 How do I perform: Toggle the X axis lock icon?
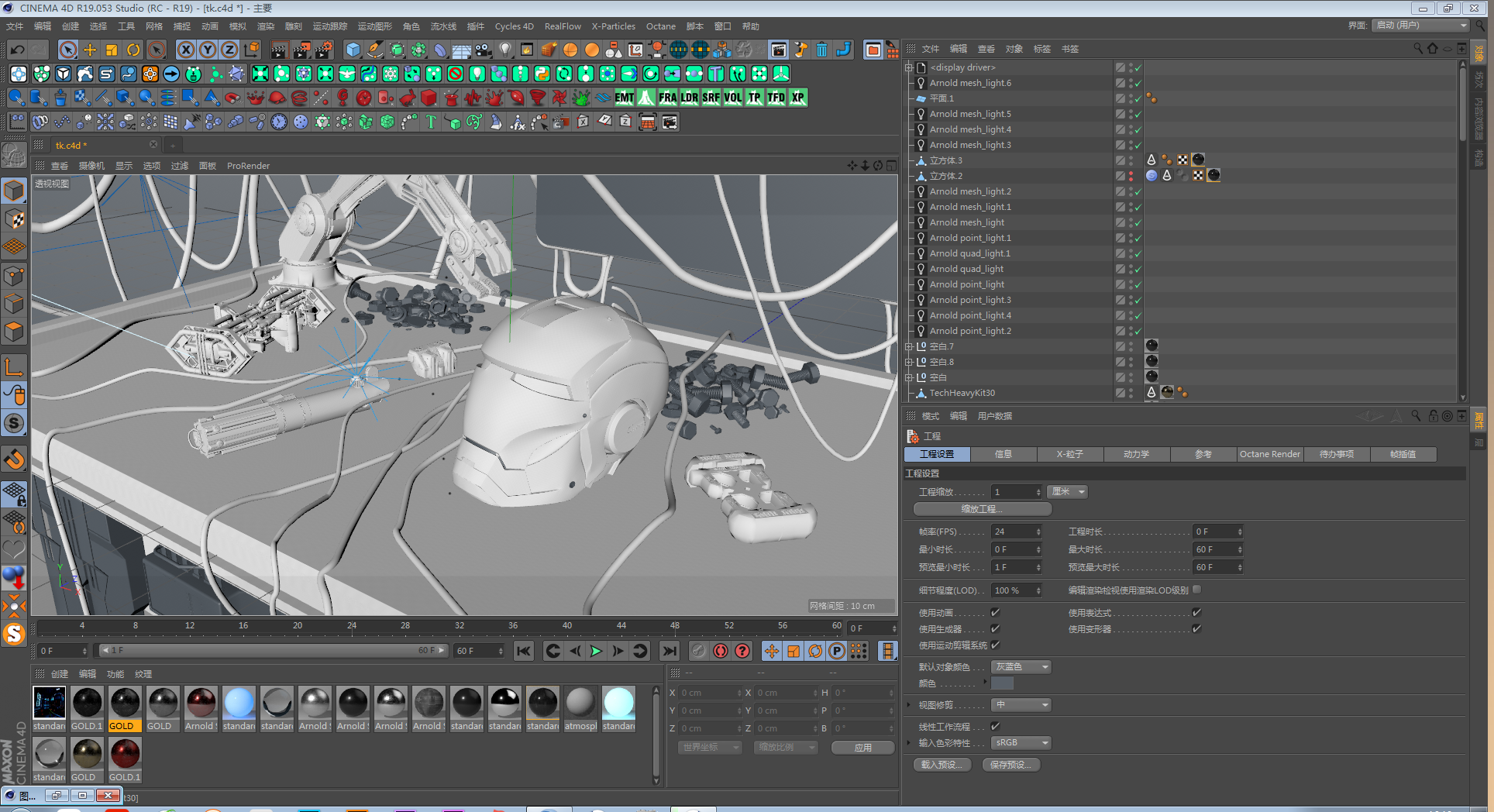pyautogui.click(x=186, y=50)
